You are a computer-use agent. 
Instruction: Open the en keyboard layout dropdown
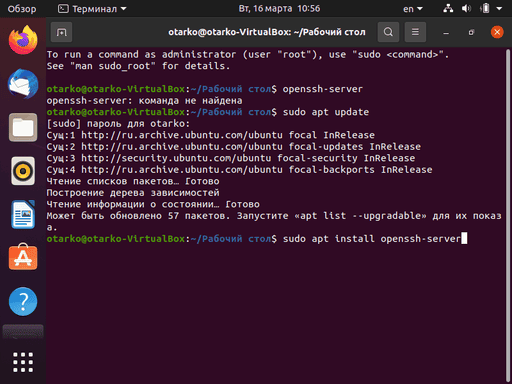pos(413,9)
